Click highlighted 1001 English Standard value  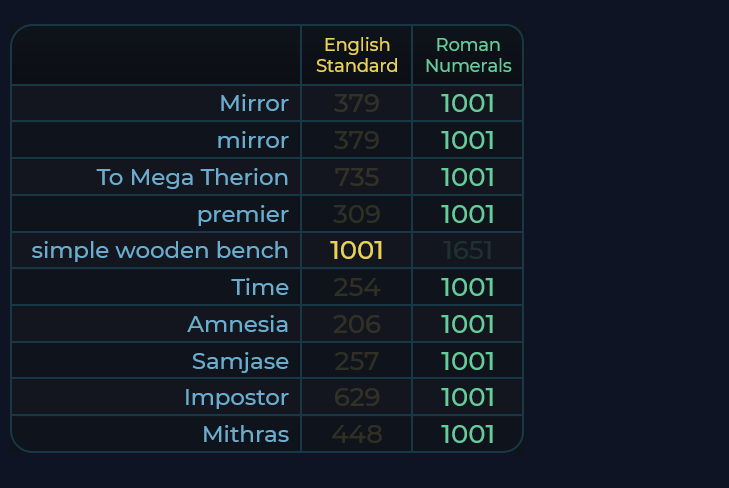coord(357,250)
